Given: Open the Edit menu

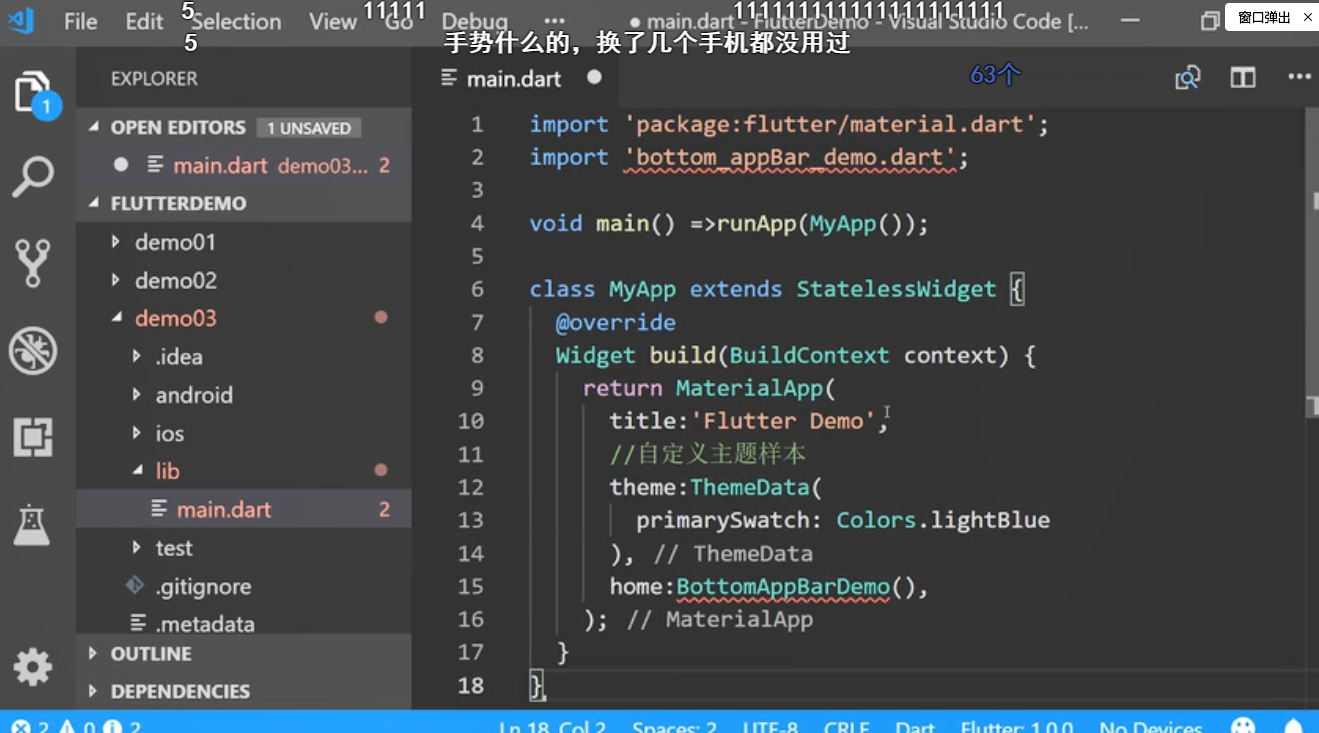Looking at the screenshot, I should point(144,21).
